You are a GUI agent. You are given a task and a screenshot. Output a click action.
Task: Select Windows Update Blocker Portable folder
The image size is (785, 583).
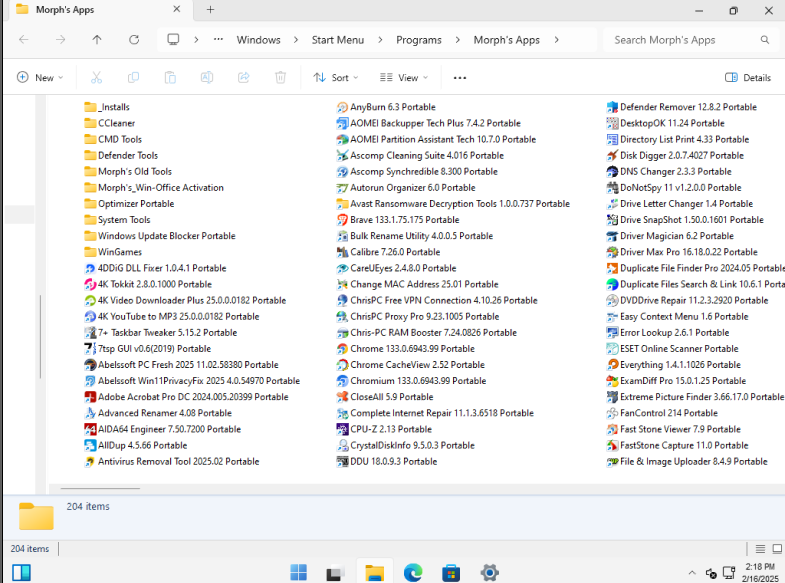(x=160, y=236)
